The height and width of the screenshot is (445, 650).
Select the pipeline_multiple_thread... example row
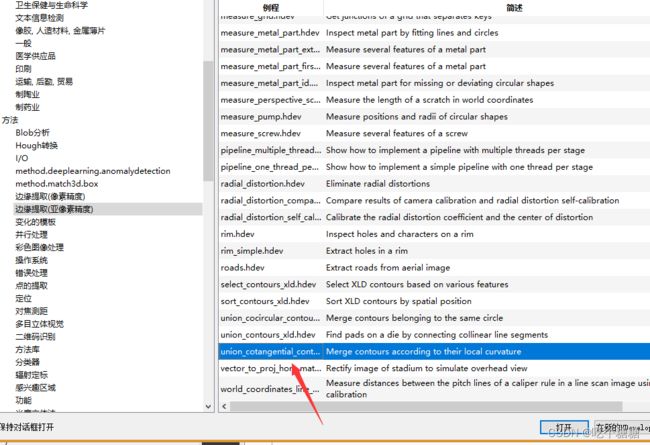point(434,150)
